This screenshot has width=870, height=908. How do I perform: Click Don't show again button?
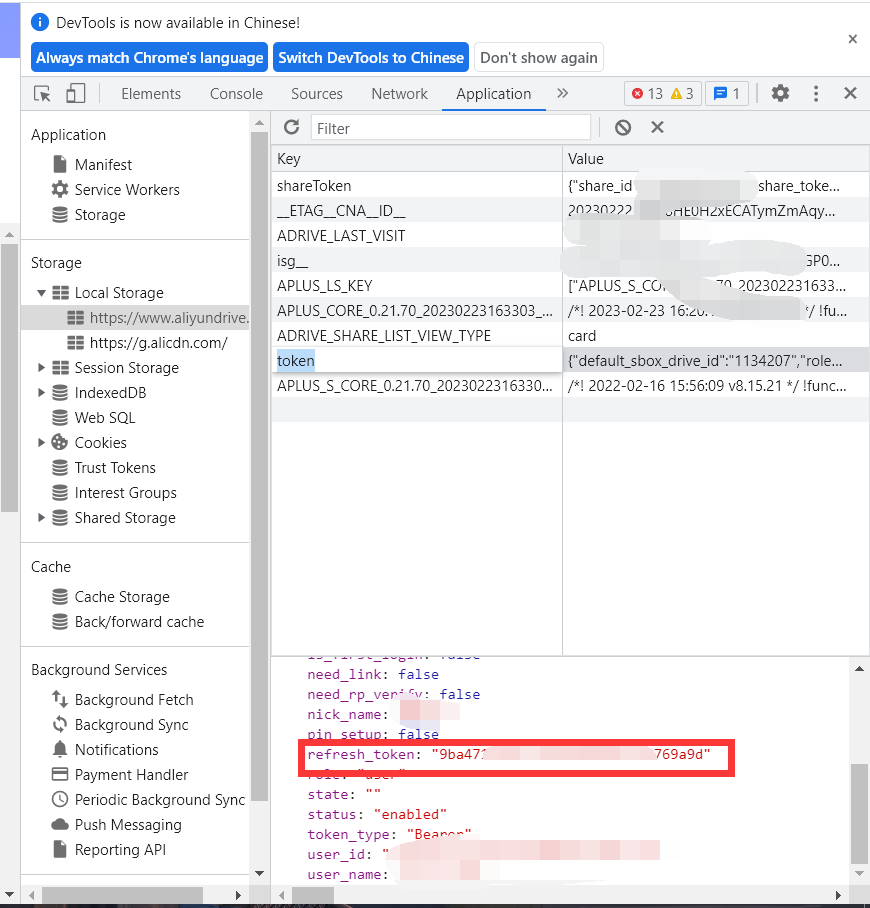tap(539, 57)
